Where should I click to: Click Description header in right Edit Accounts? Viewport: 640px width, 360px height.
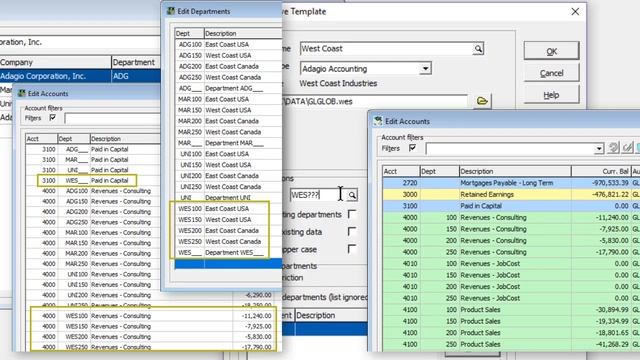point(515,171)
